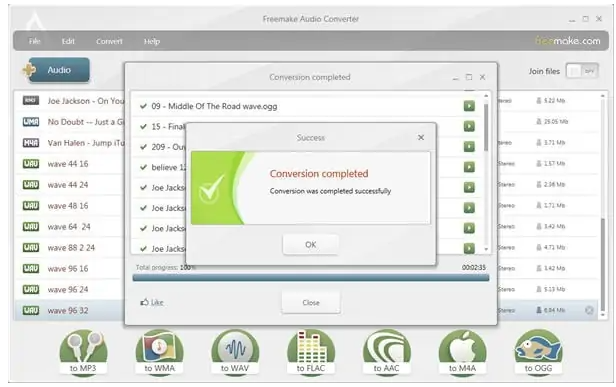Open the Convert menu

pos(109,41)
